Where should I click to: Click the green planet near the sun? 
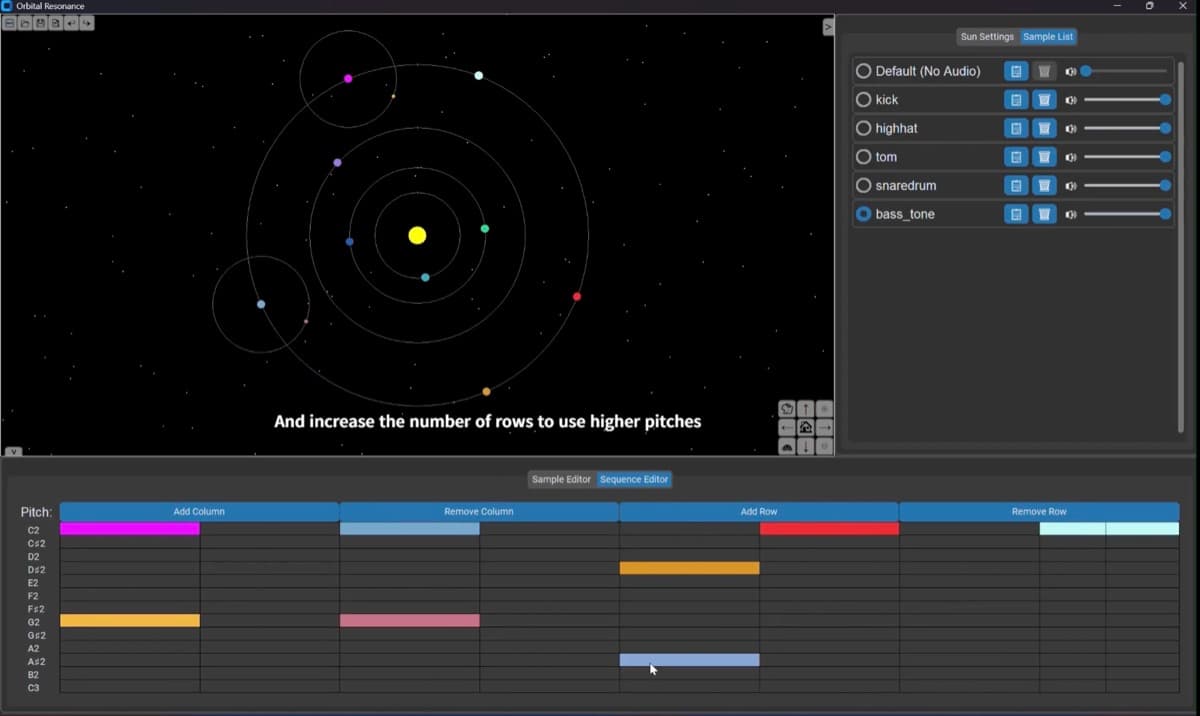coord(485,229)
